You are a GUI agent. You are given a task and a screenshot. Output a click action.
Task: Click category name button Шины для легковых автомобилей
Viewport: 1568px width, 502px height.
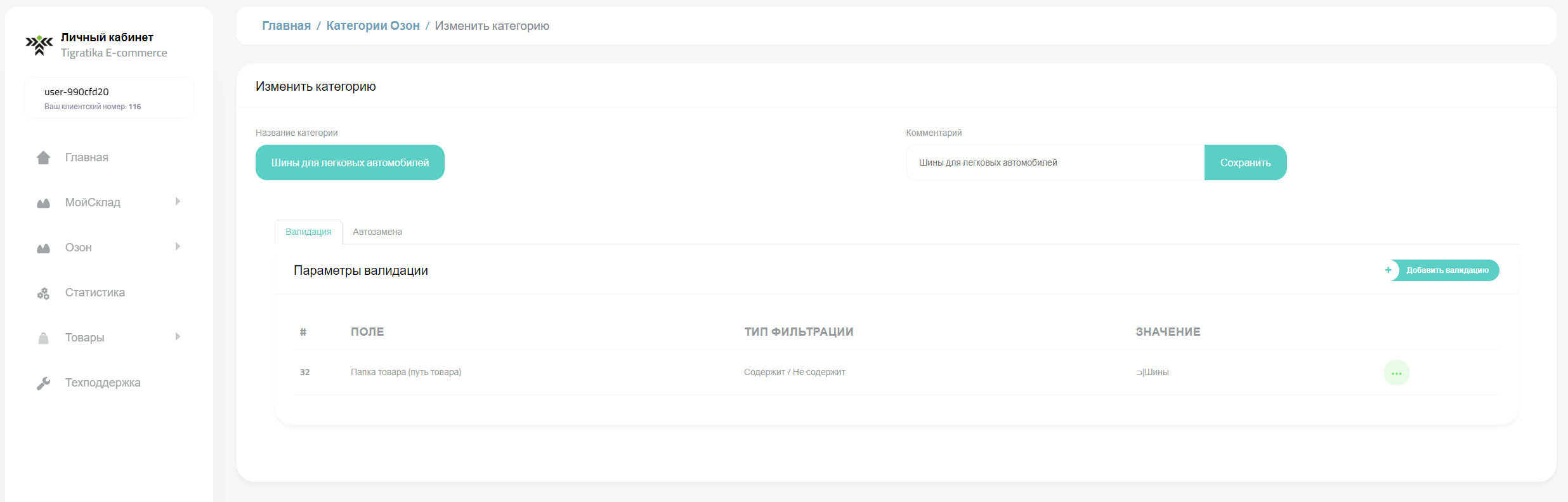click(350, 162)
